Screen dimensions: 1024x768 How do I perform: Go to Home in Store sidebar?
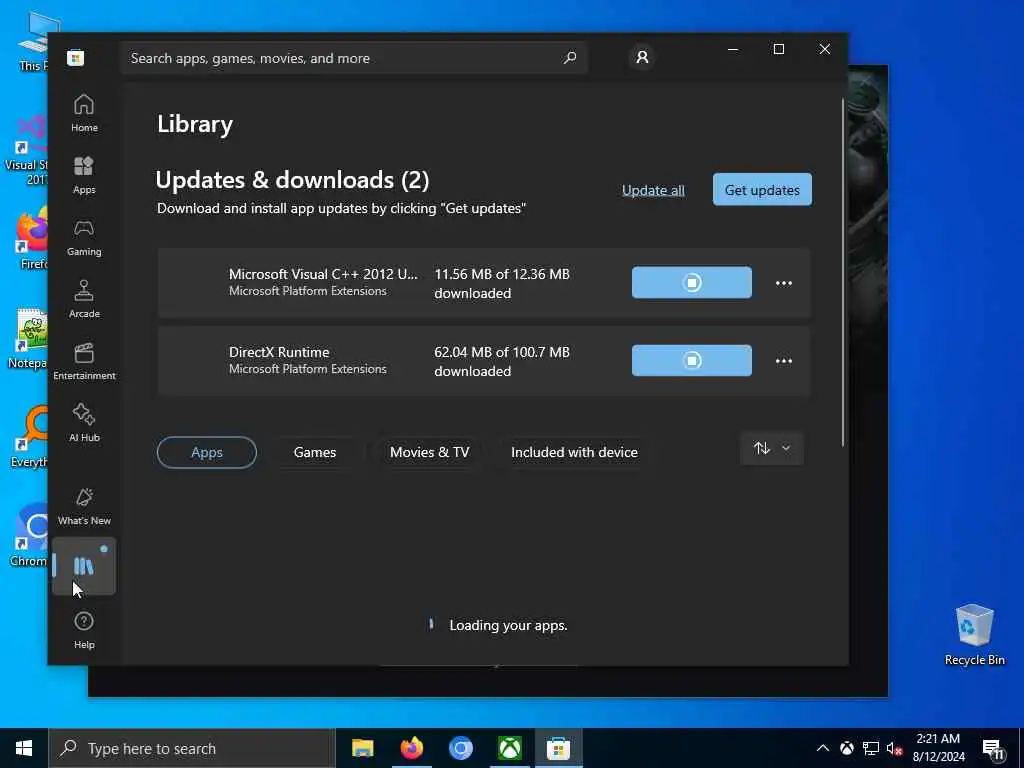(x=84, y=113)
